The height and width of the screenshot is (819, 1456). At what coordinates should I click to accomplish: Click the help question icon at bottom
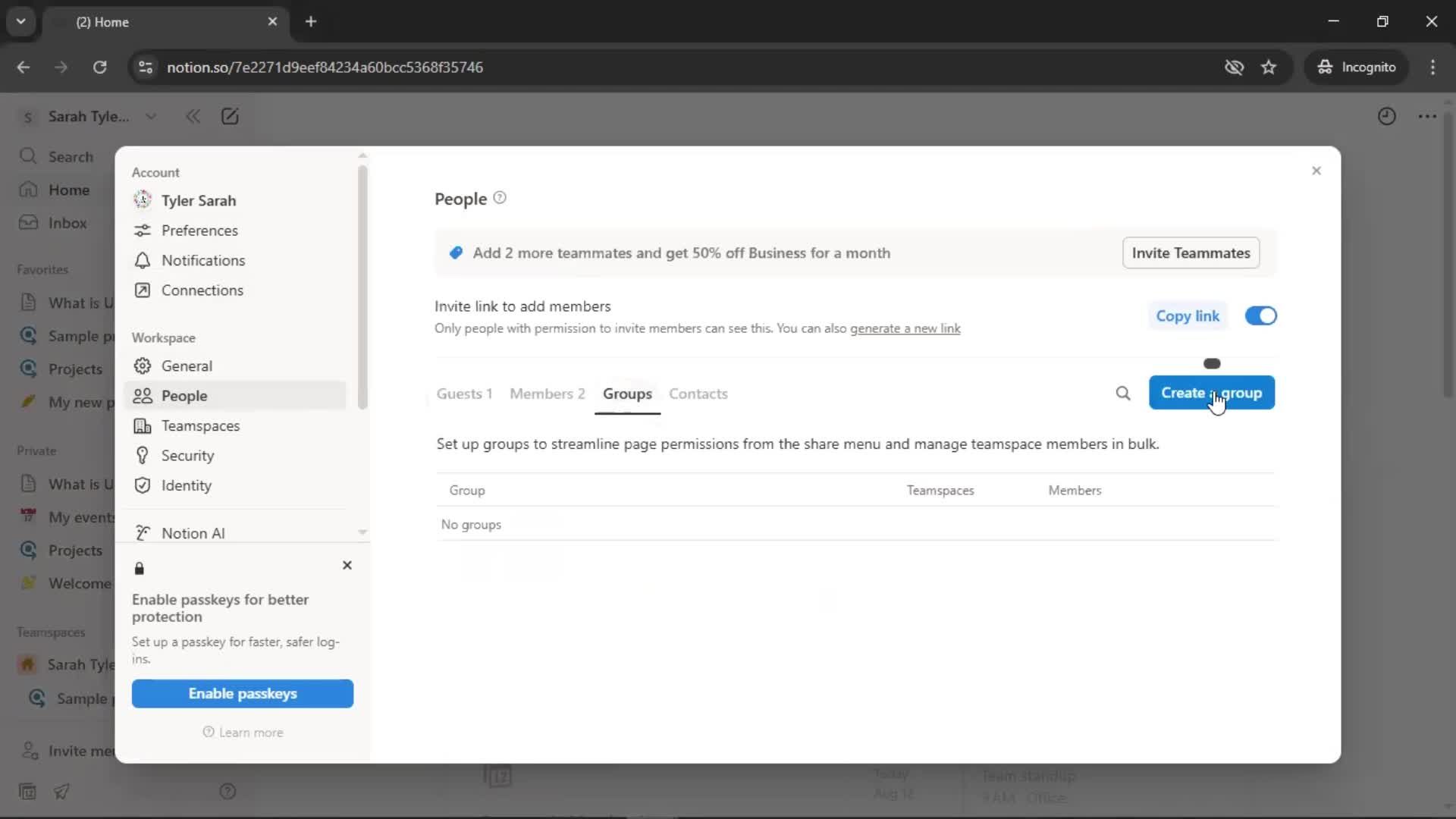[x=227, y=792]
